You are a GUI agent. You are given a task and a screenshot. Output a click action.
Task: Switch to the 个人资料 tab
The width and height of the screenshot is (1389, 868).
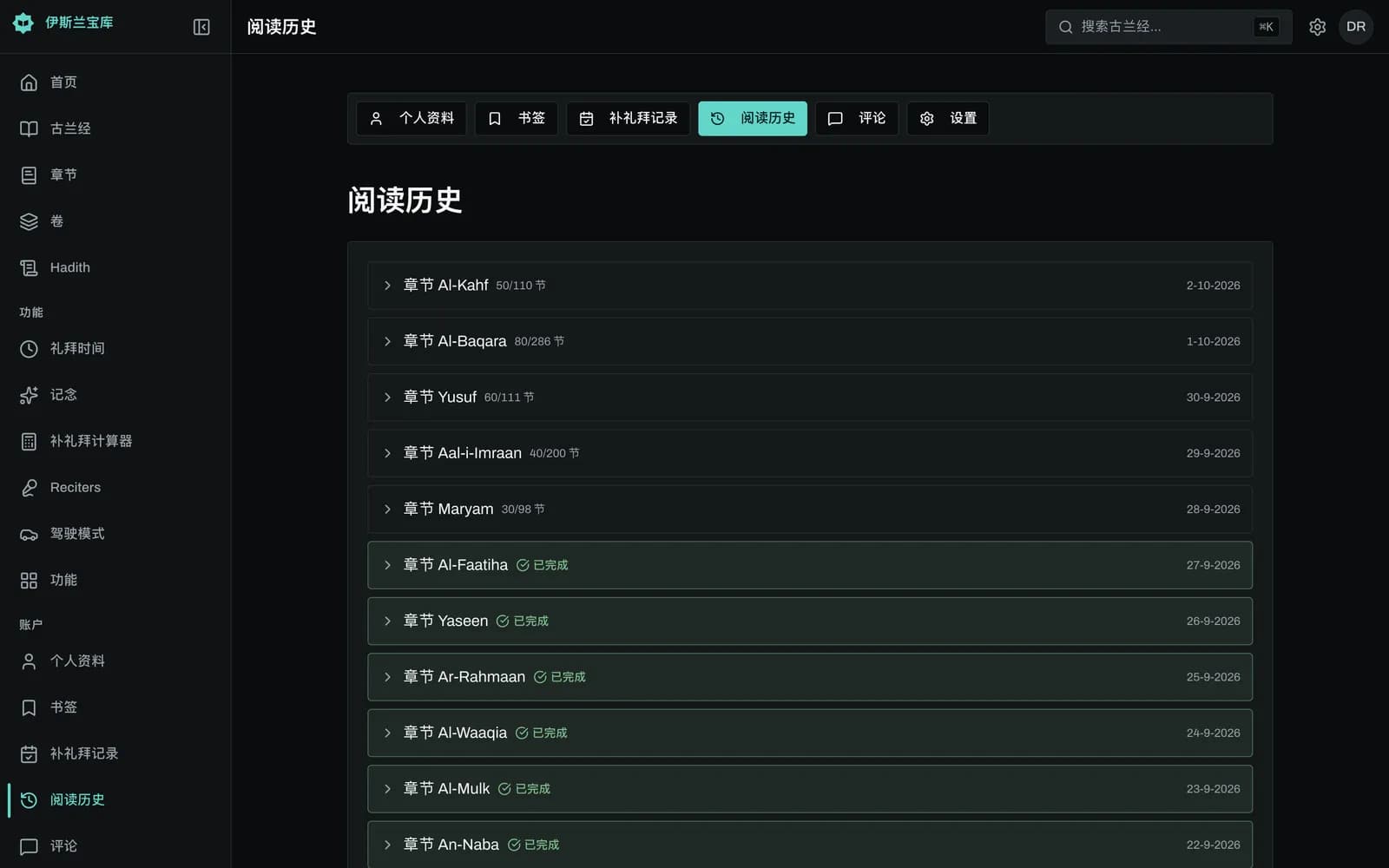tap(411, 118)
